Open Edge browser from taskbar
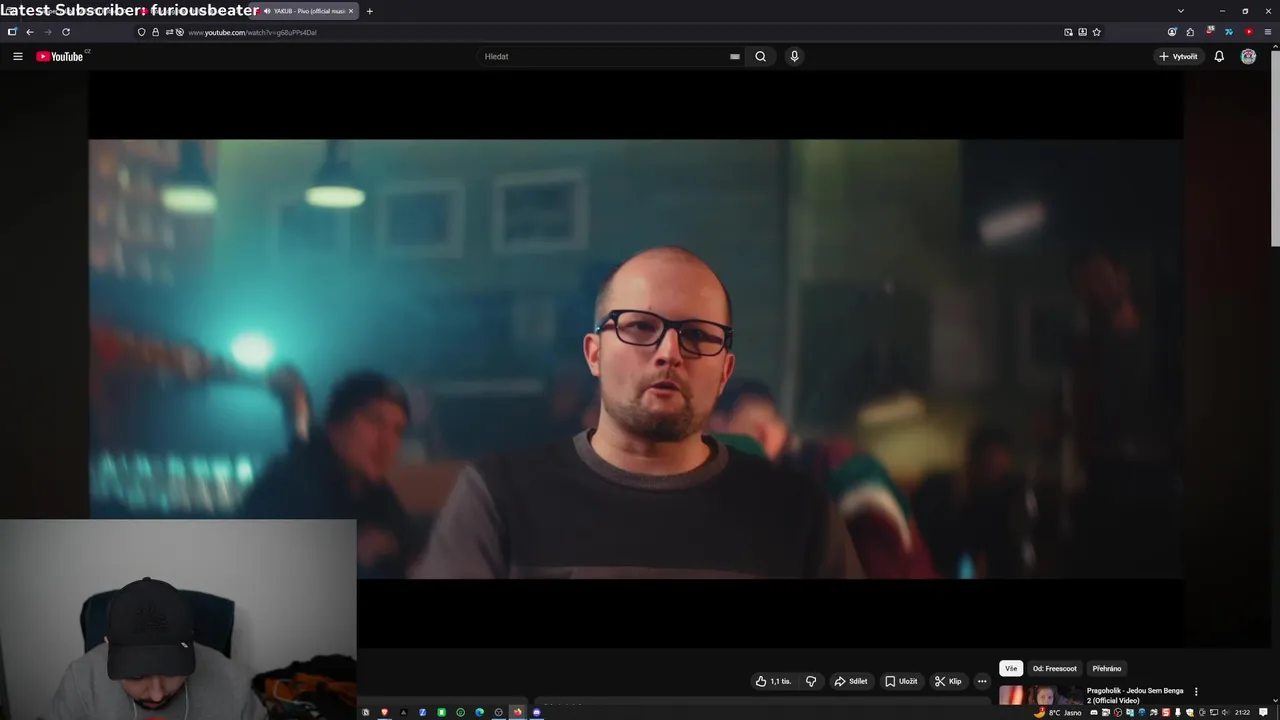 [479, 712]
